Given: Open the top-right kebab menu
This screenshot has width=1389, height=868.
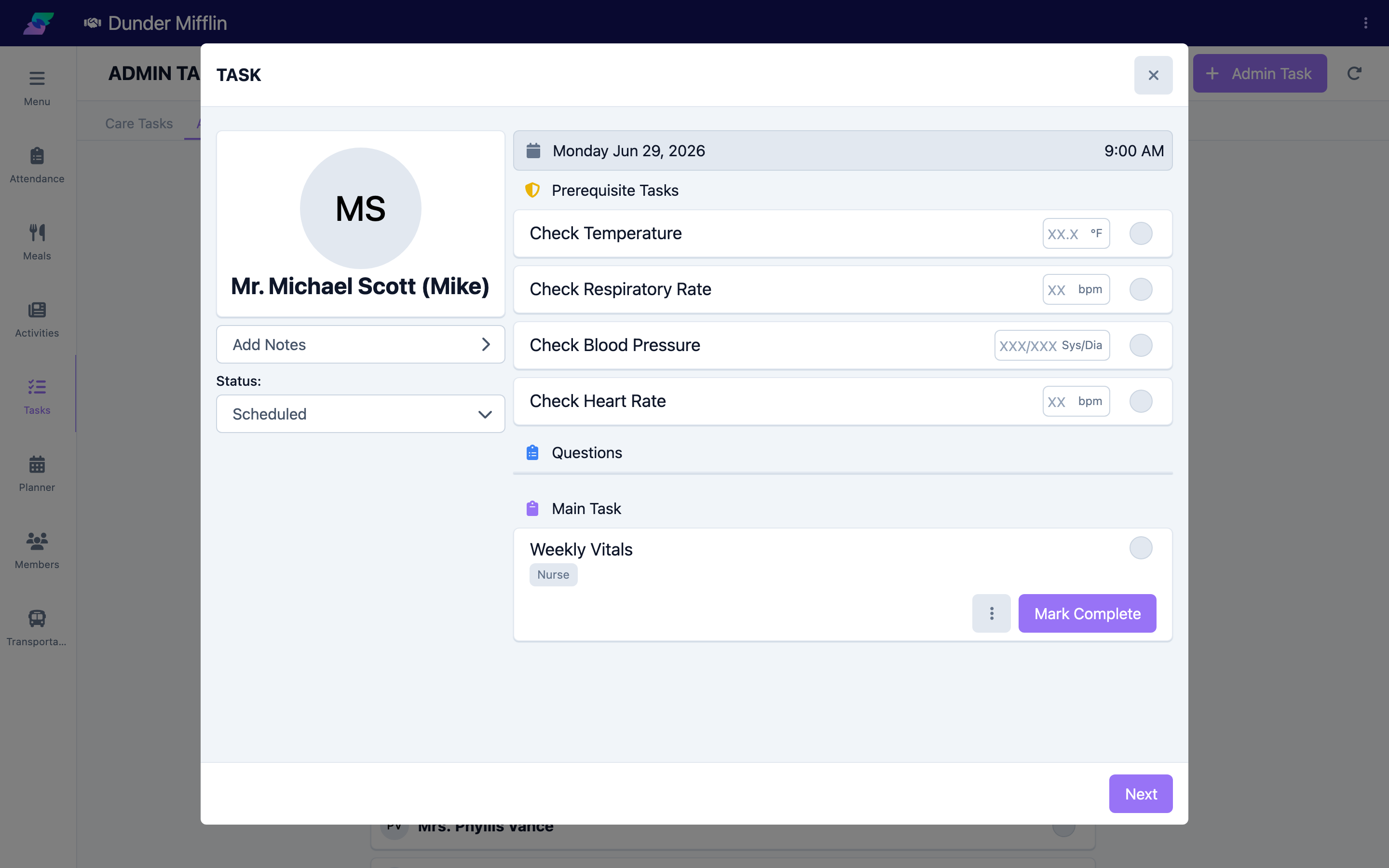Looking at the screenshot, I should click(x=1365, y=23).
